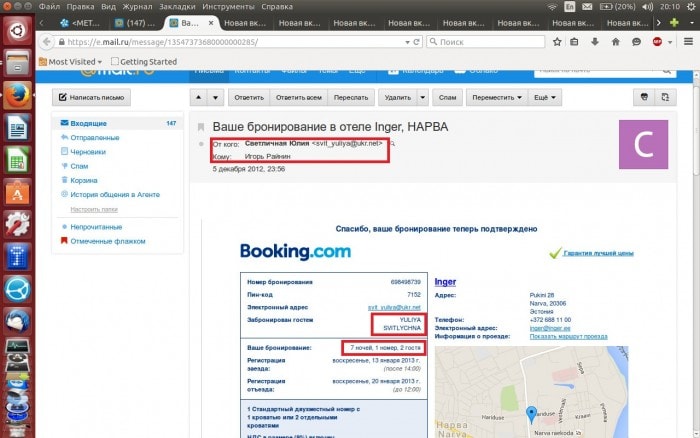Click the Ответить button
This screenshot has height=438, width=700.
tap(249, 97)
